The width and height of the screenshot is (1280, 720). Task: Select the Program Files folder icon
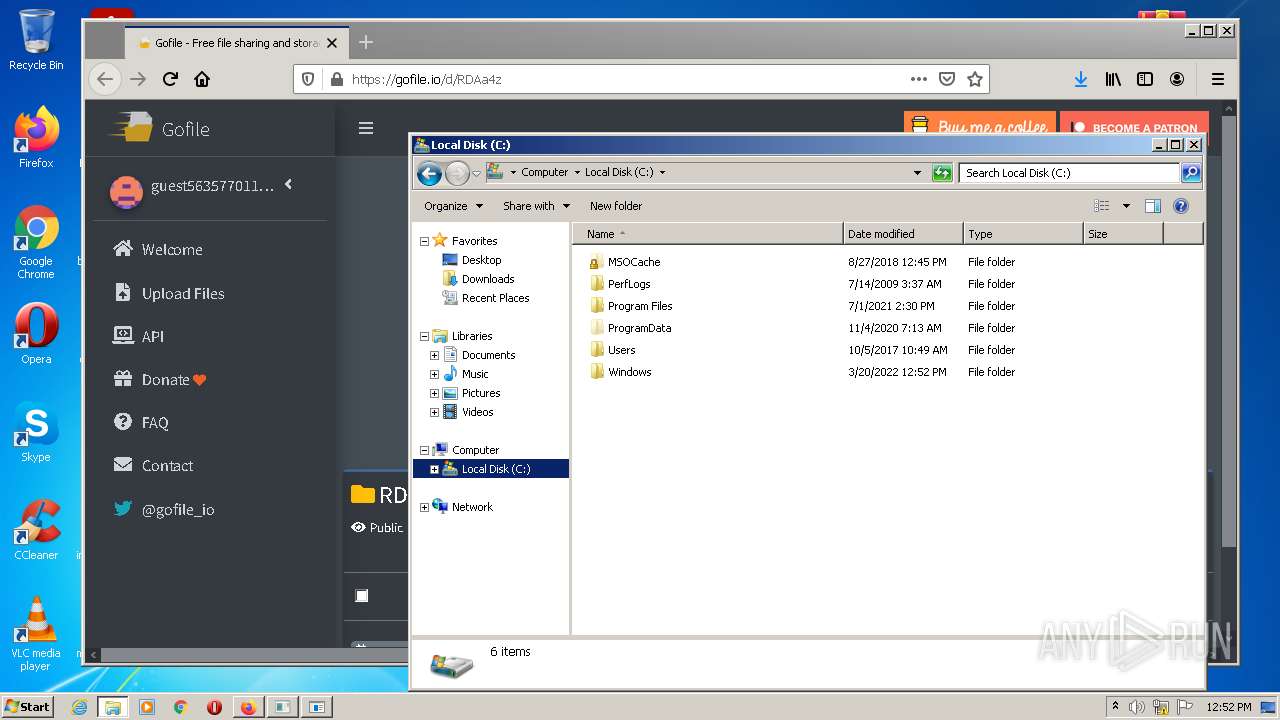597,306
